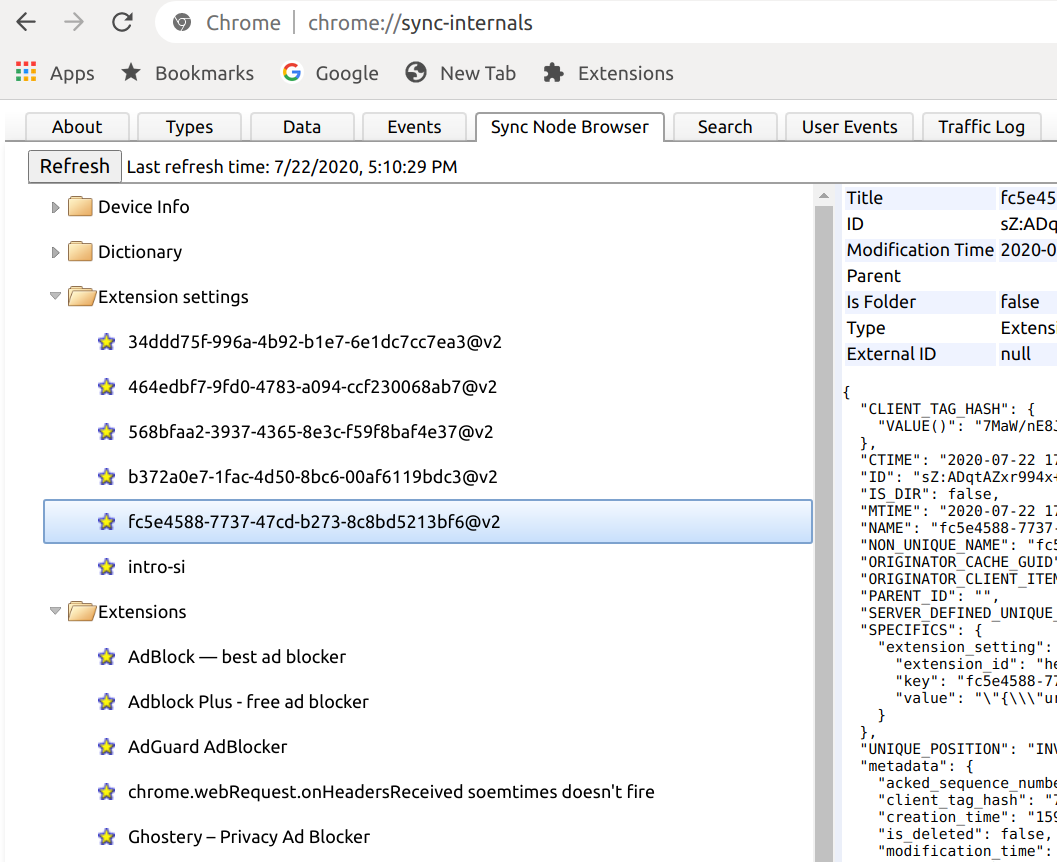
Task: Open the Apps grid icon on bookmarks bar
Action: point(25,71)
